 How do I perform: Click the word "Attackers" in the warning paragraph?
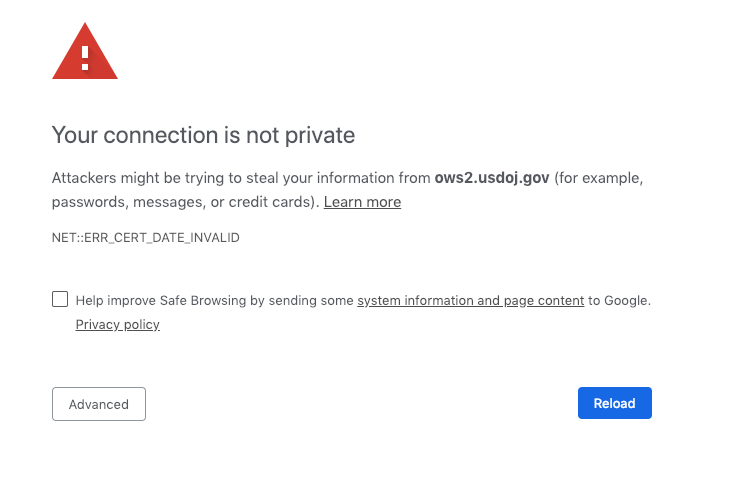[x=83, y=179]
